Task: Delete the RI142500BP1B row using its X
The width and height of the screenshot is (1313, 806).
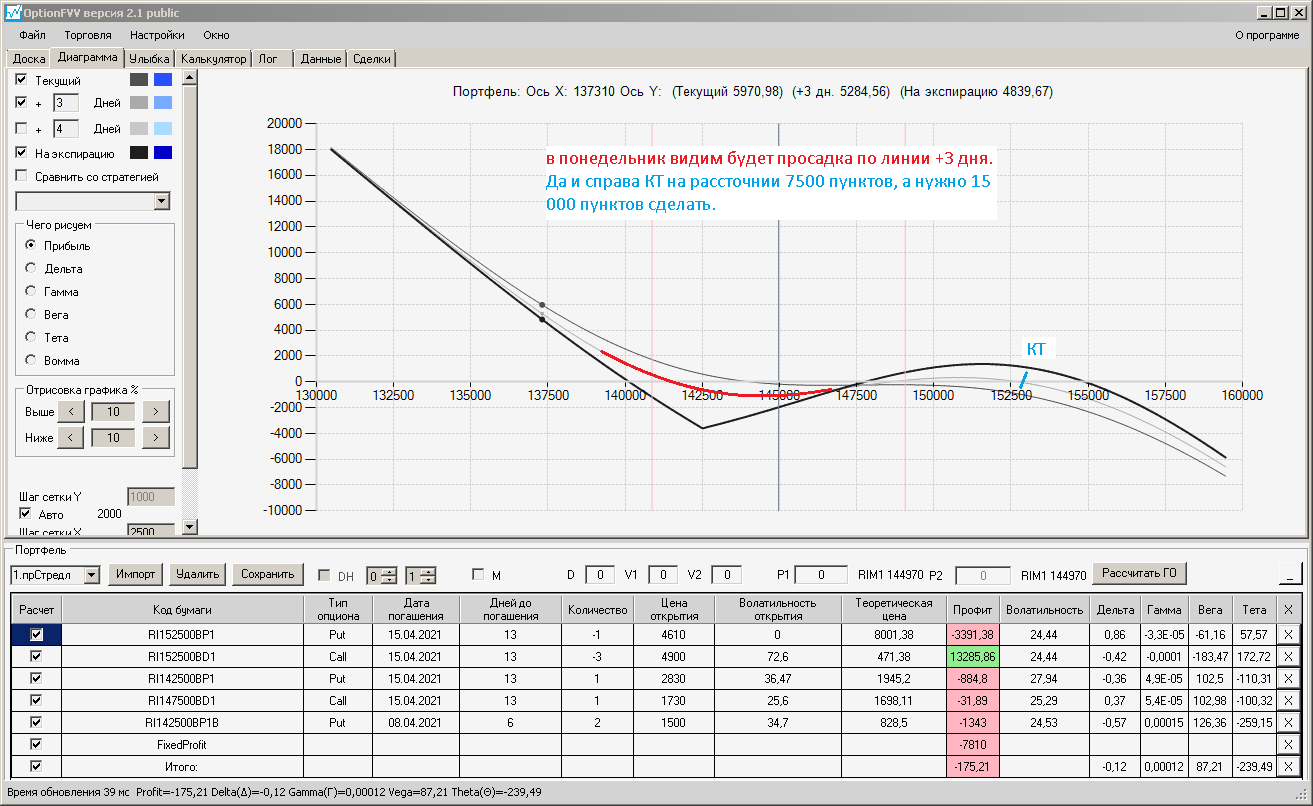Action: 1288,722
